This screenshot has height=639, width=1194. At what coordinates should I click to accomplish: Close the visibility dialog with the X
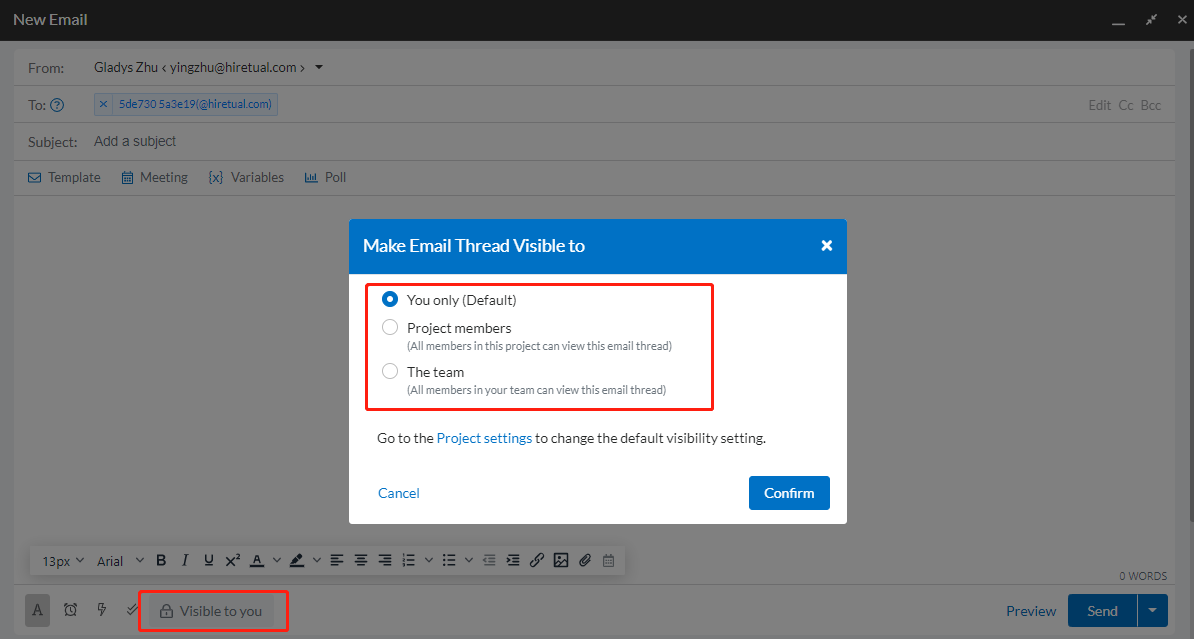[x=826, y=246]
